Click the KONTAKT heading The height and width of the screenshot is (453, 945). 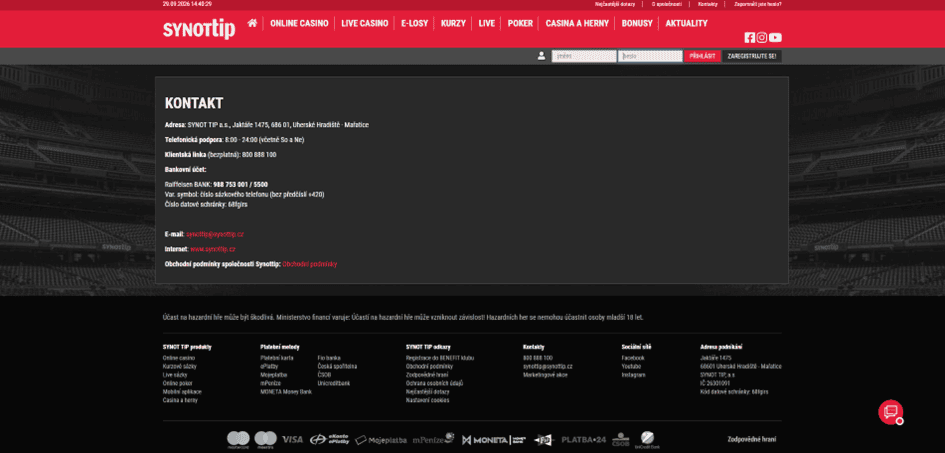coord(194,103)
